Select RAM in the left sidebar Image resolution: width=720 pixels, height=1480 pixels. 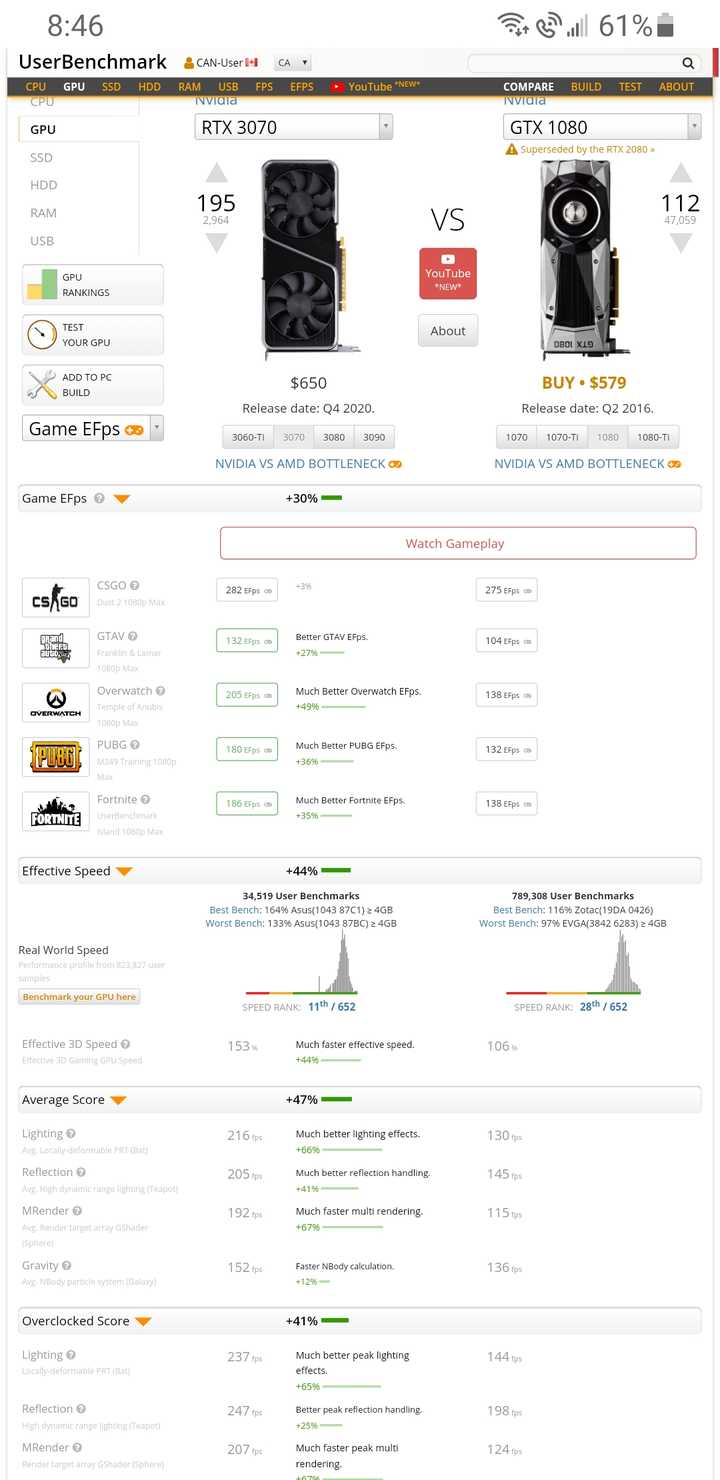pyautogui.click(x=44, y=213)
